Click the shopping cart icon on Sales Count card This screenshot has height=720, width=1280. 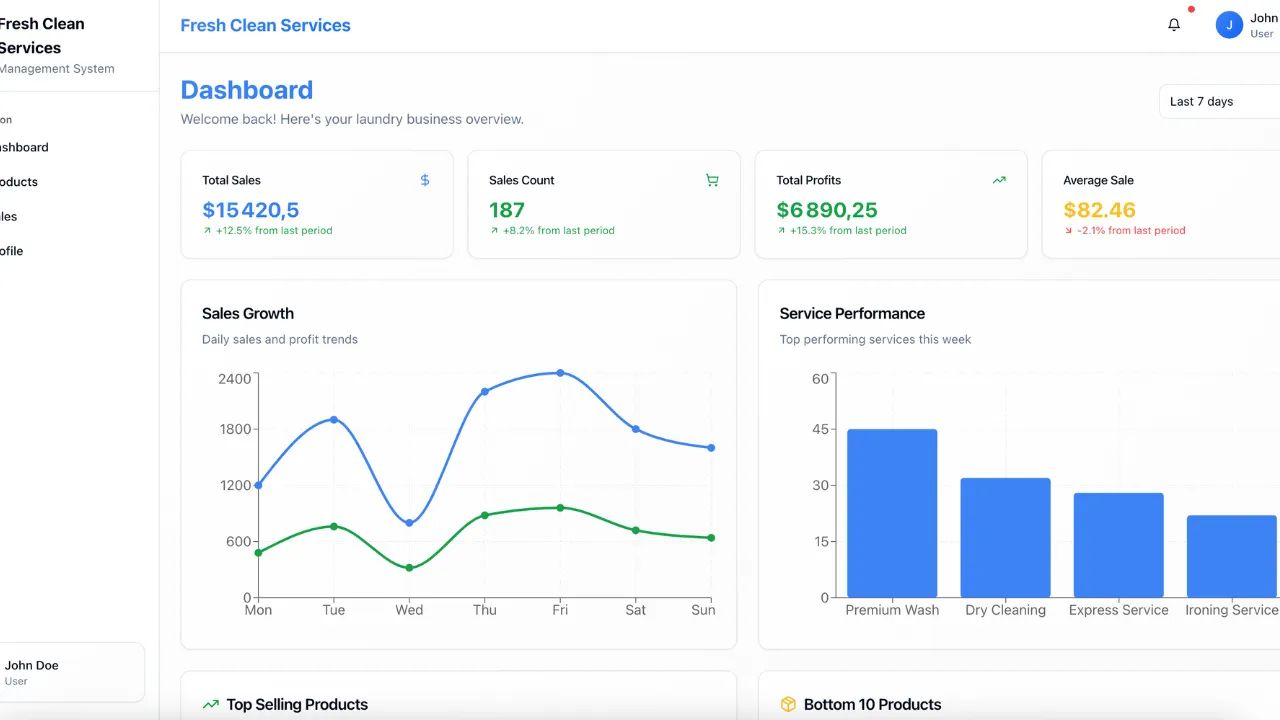click(x=712, y=180)
